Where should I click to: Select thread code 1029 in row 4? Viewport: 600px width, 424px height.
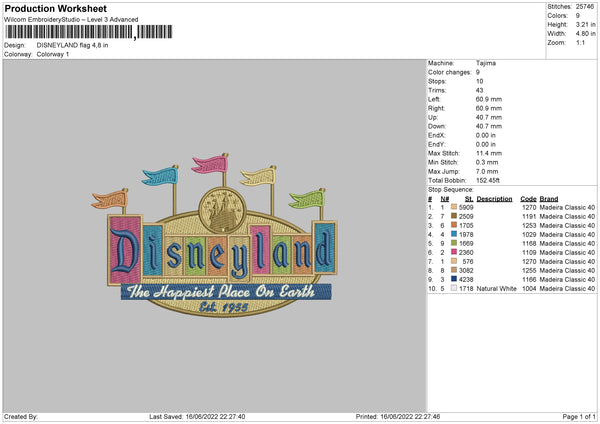point(529,234)
